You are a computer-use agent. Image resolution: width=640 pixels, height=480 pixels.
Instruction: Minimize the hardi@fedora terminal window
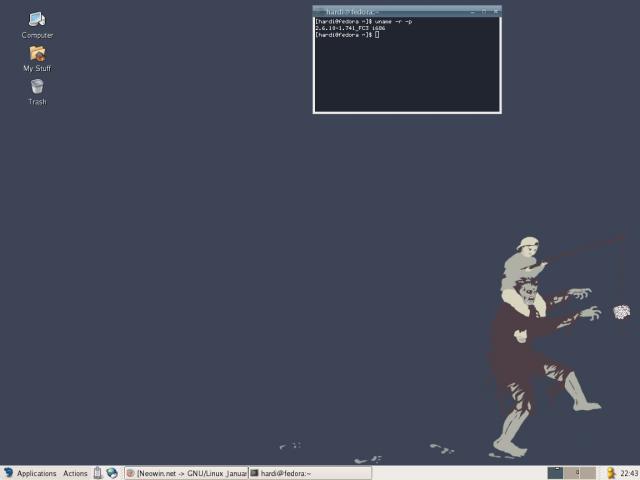[472, 12]
